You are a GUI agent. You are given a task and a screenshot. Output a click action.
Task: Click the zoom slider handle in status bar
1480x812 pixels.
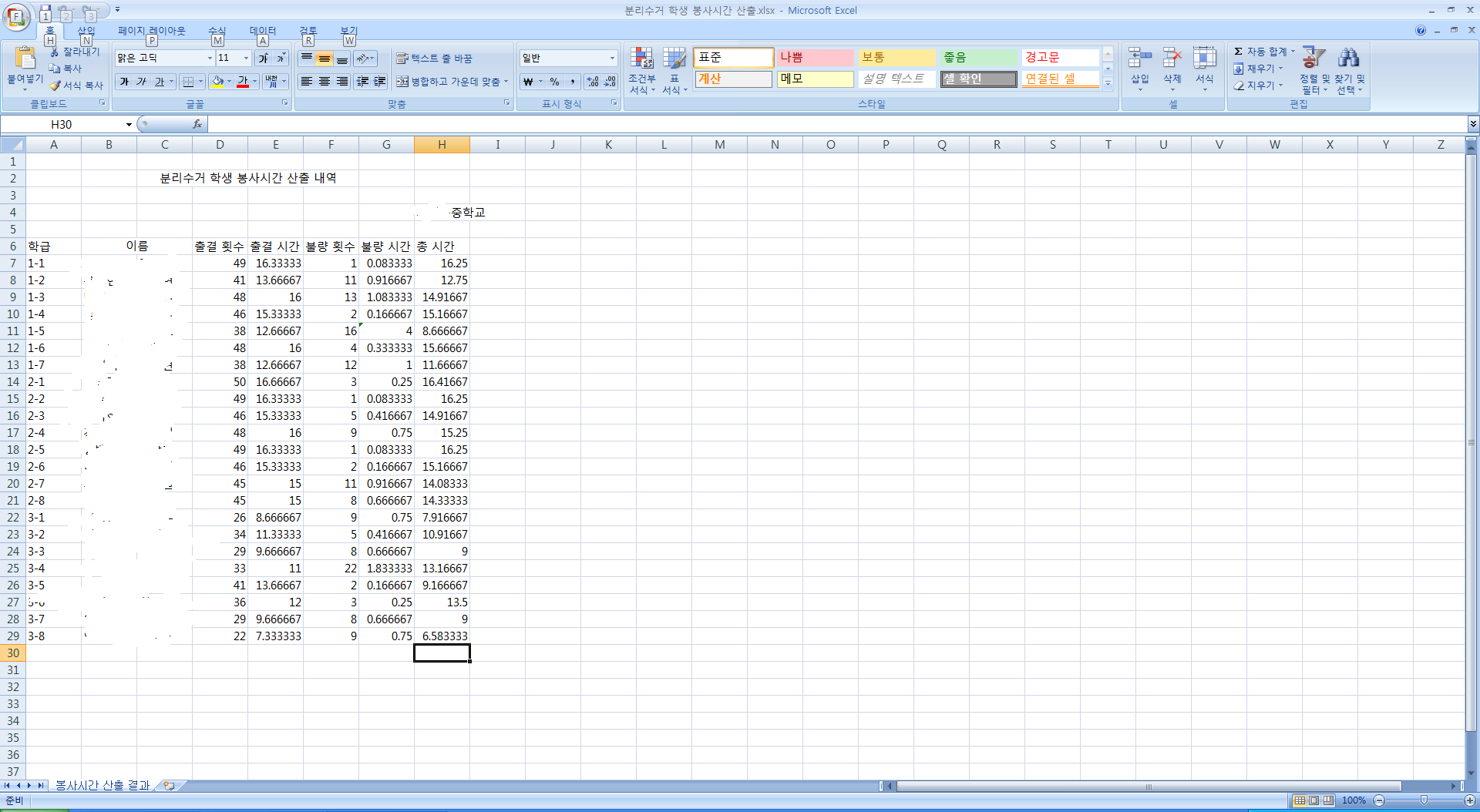pyautogui.click(x=1423, y=800)
